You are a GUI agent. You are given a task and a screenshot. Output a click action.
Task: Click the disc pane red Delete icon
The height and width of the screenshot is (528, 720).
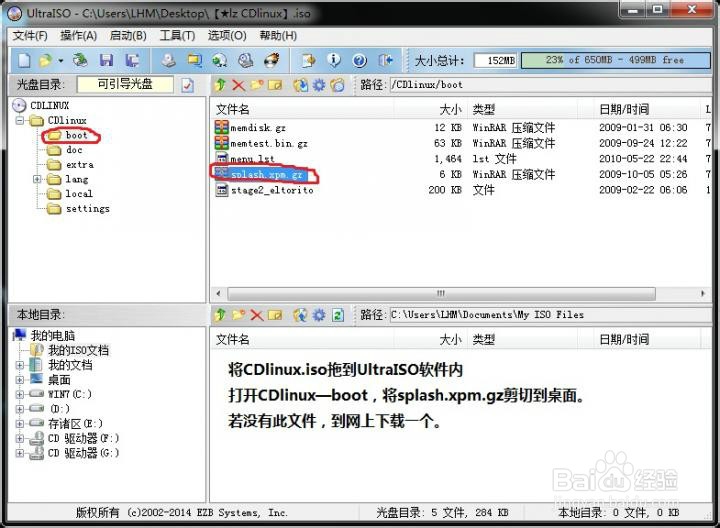[238, 85]
